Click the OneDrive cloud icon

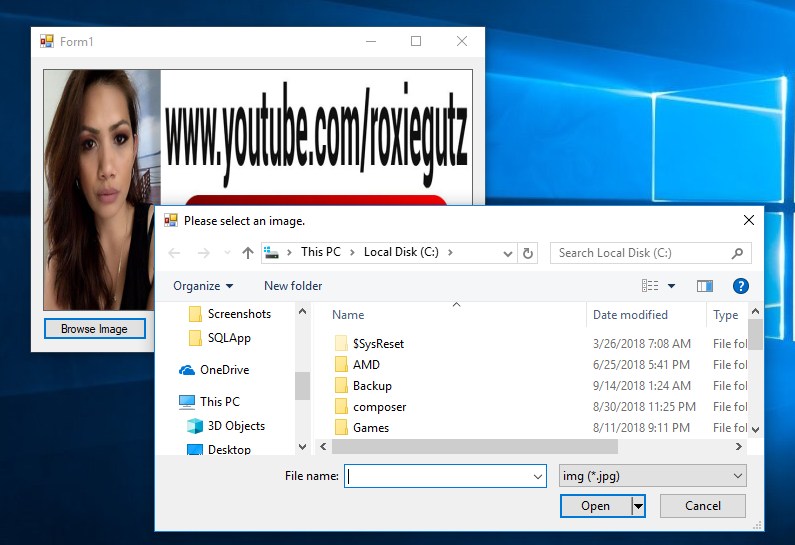[187, 370]
